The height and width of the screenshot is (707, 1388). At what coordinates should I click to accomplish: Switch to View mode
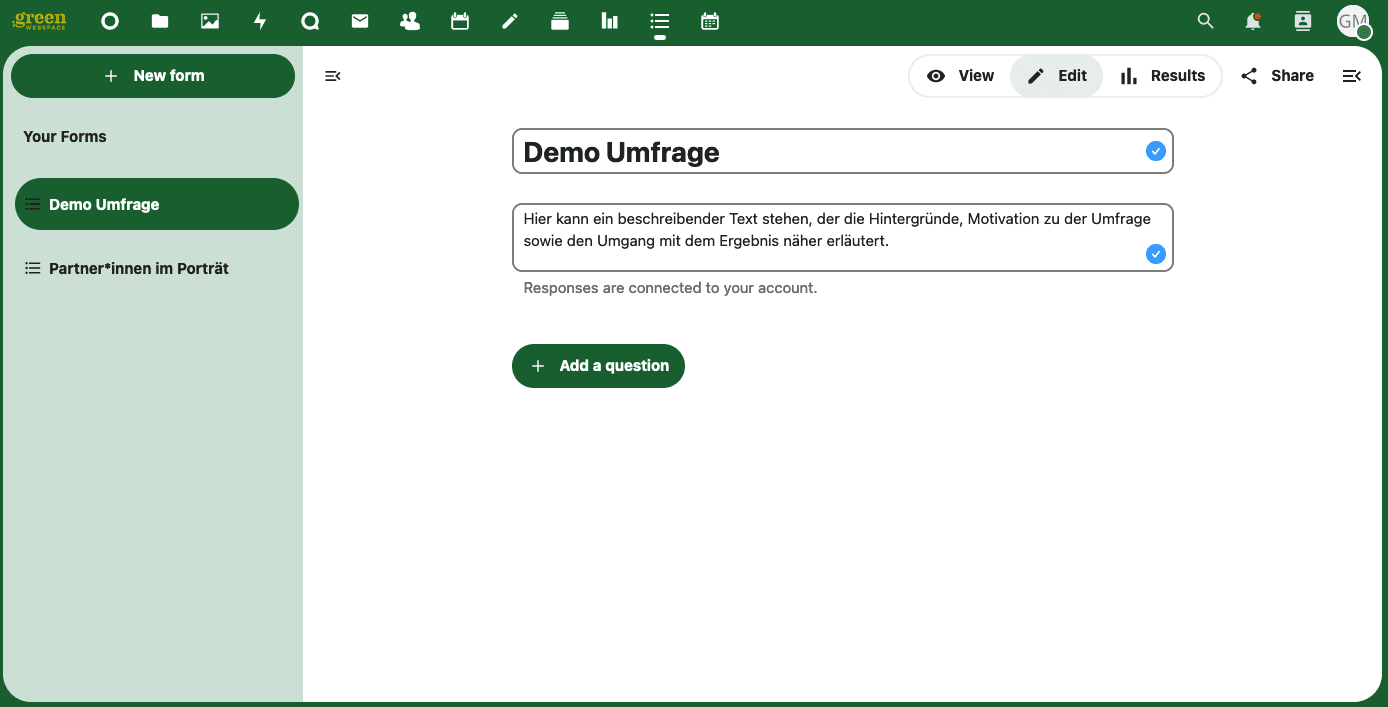pos(961,76)
